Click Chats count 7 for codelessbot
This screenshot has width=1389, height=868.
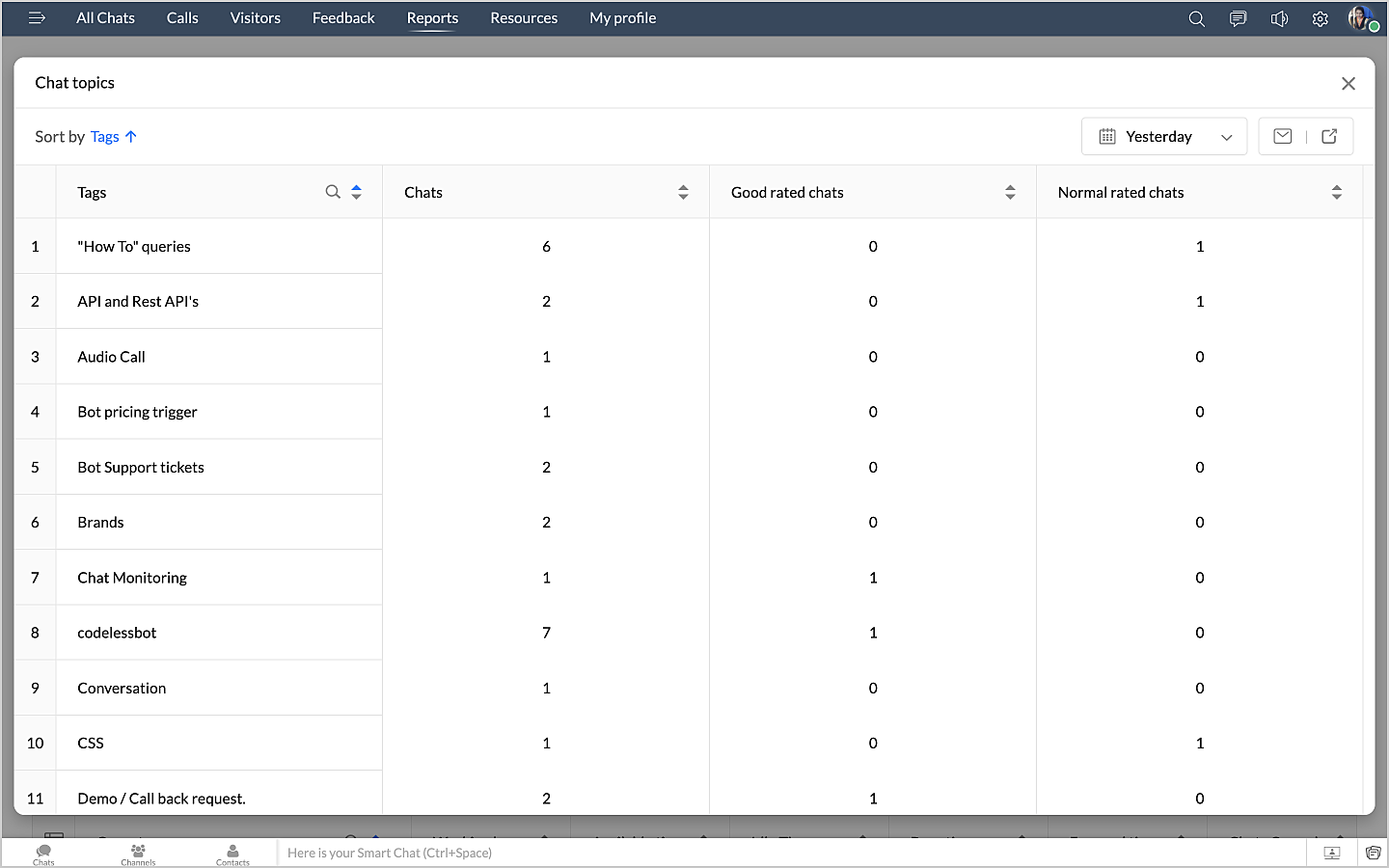coord(546,633)
